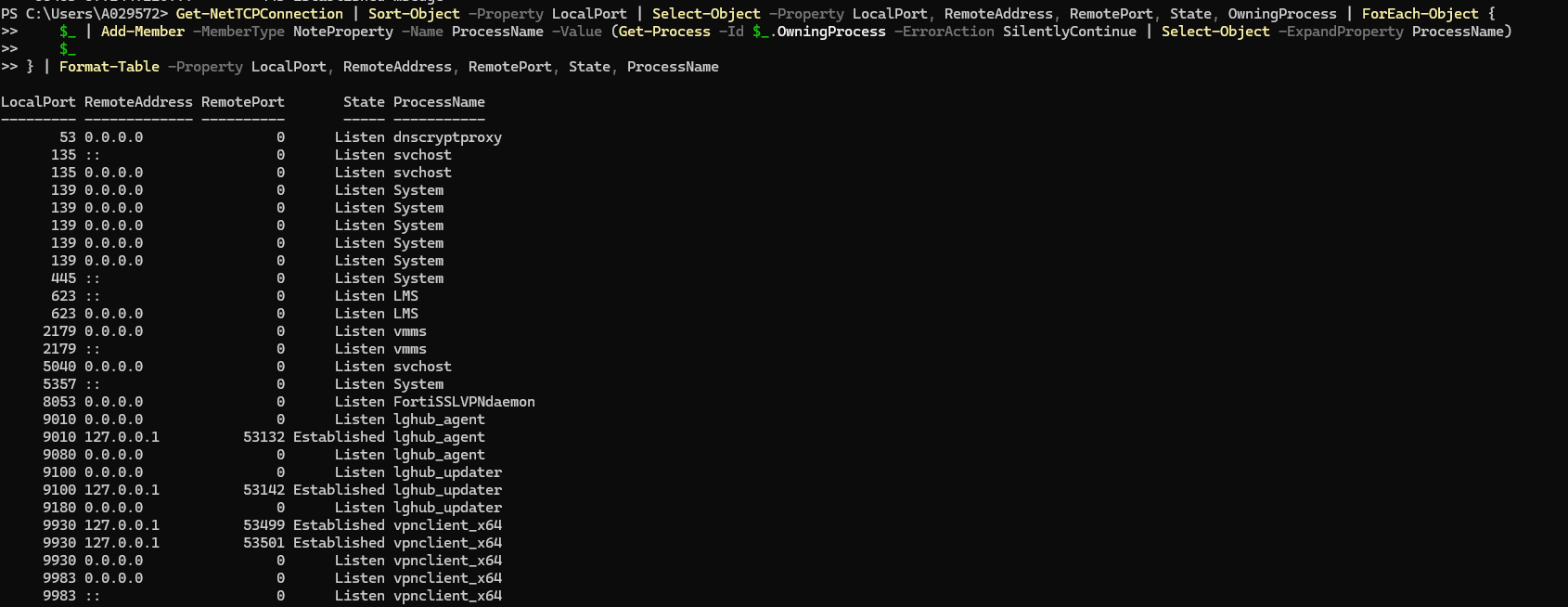Click remote port 53501 in the table
1568x607 pixels.
pos(263,543)
